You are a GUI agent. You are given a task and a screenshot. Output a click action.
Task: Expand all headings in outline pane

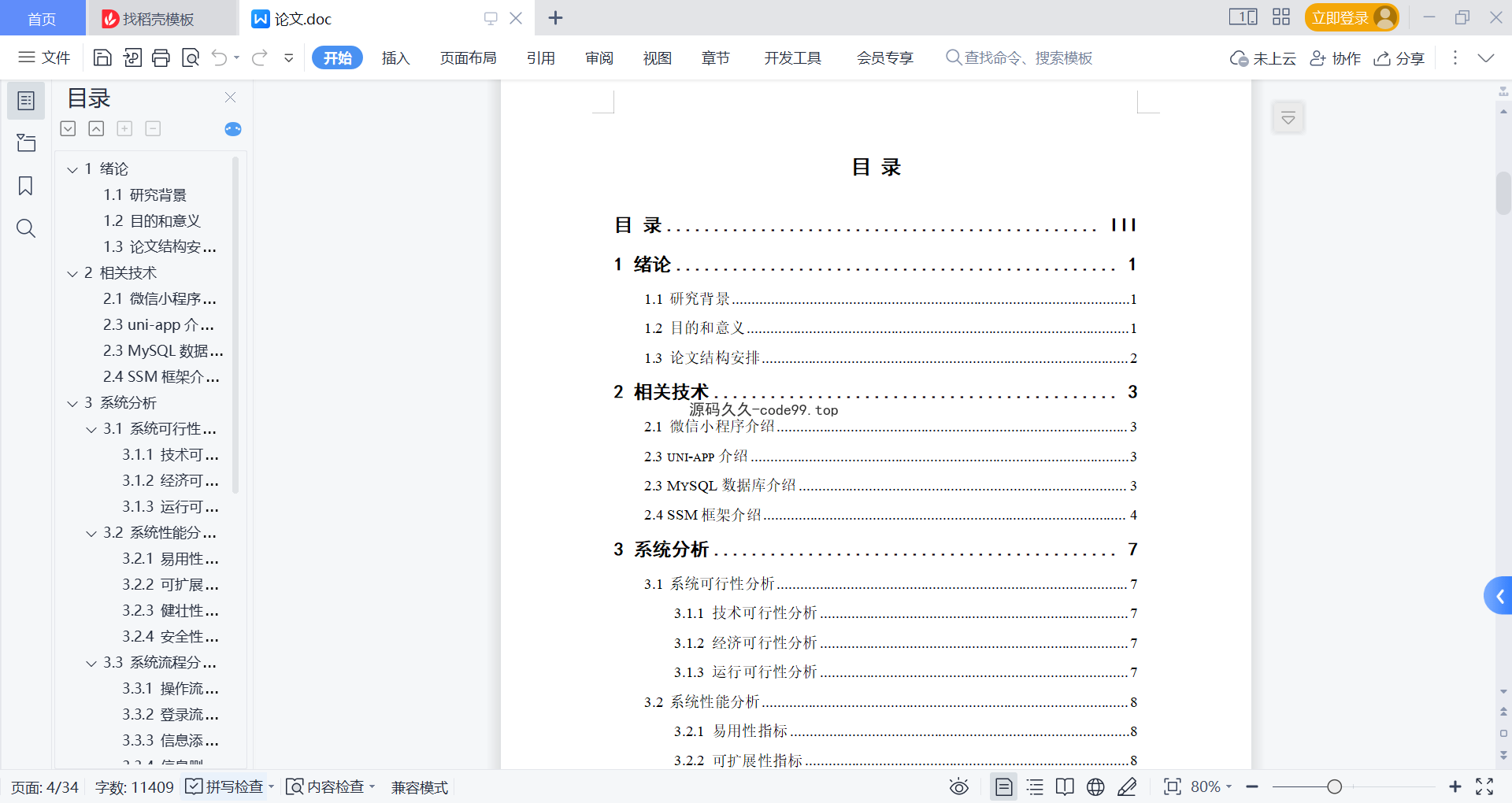click(x=69, y=128)
